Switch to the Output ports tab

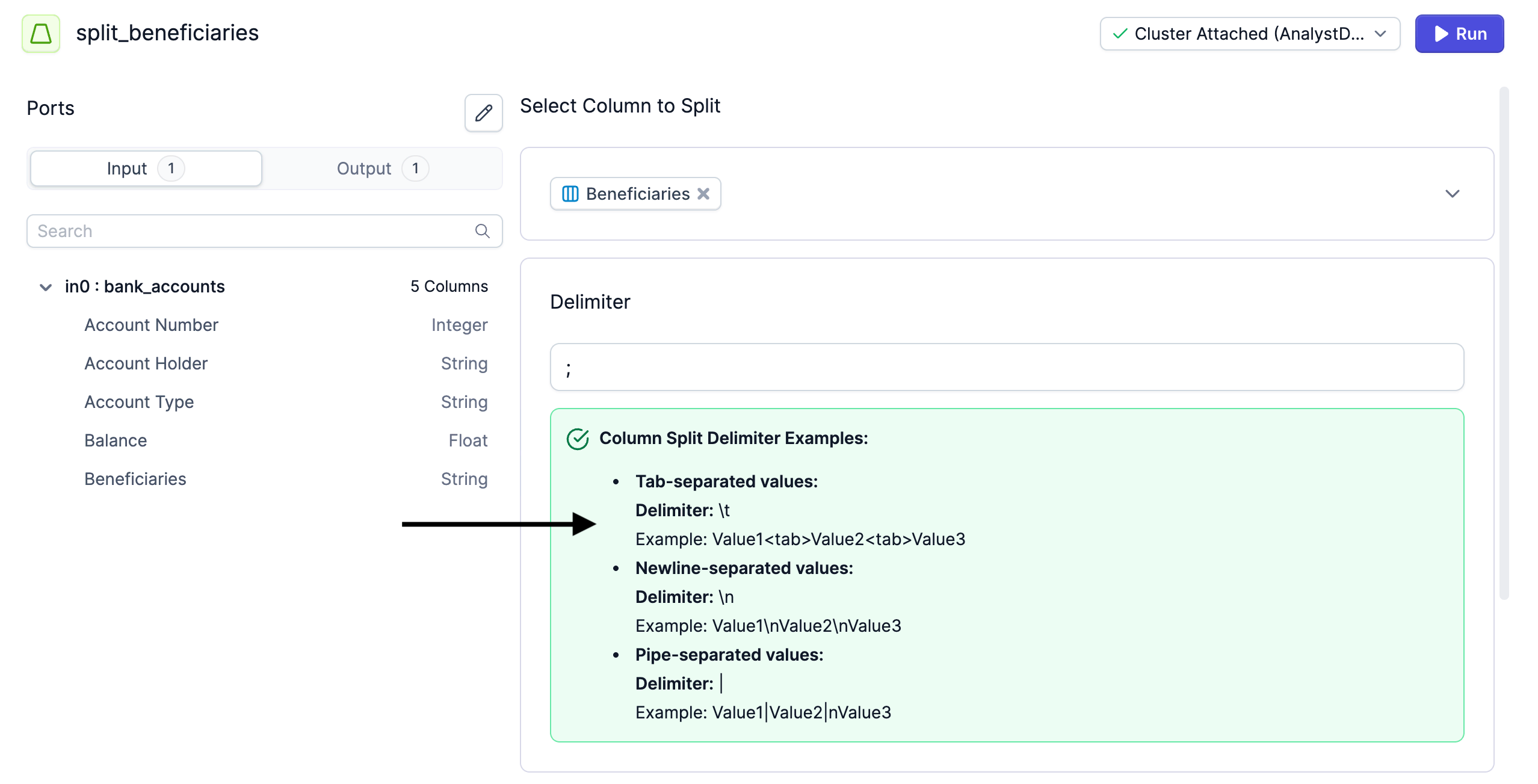click(x=381, y=168)
